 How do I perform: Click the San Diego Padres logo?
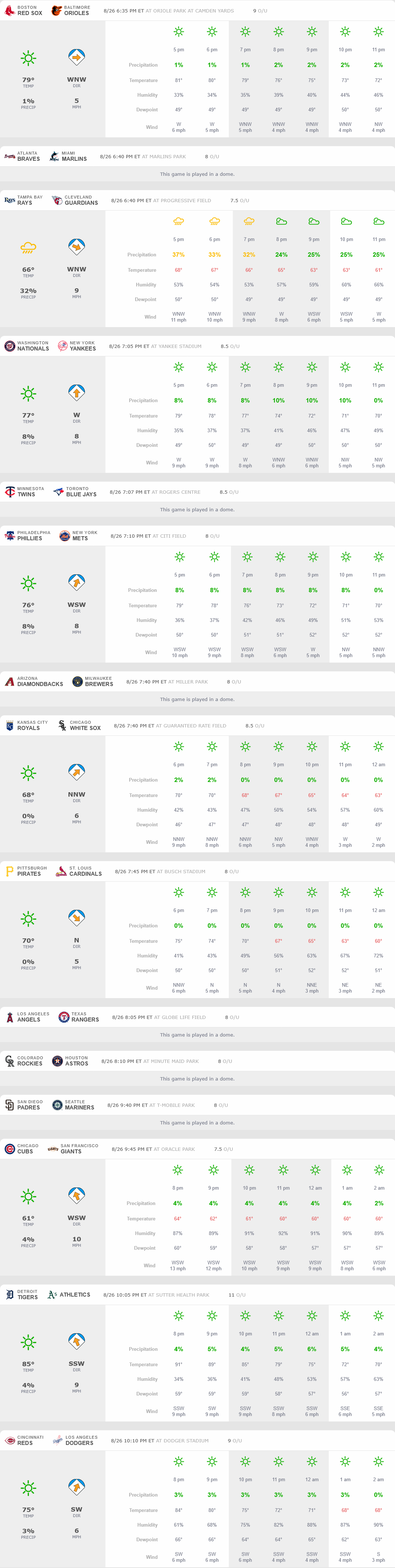pyautogui.click(x=10, y=1105)
